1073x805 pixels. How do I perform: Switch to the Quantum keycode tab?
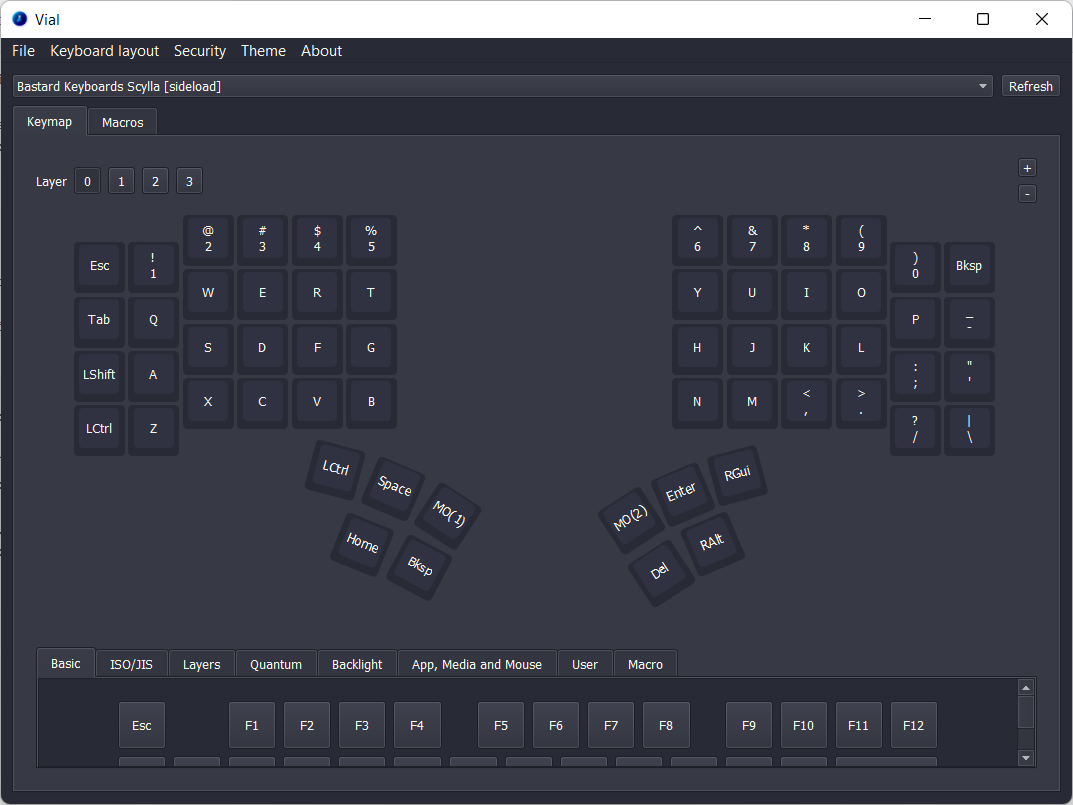pos(276,664)
